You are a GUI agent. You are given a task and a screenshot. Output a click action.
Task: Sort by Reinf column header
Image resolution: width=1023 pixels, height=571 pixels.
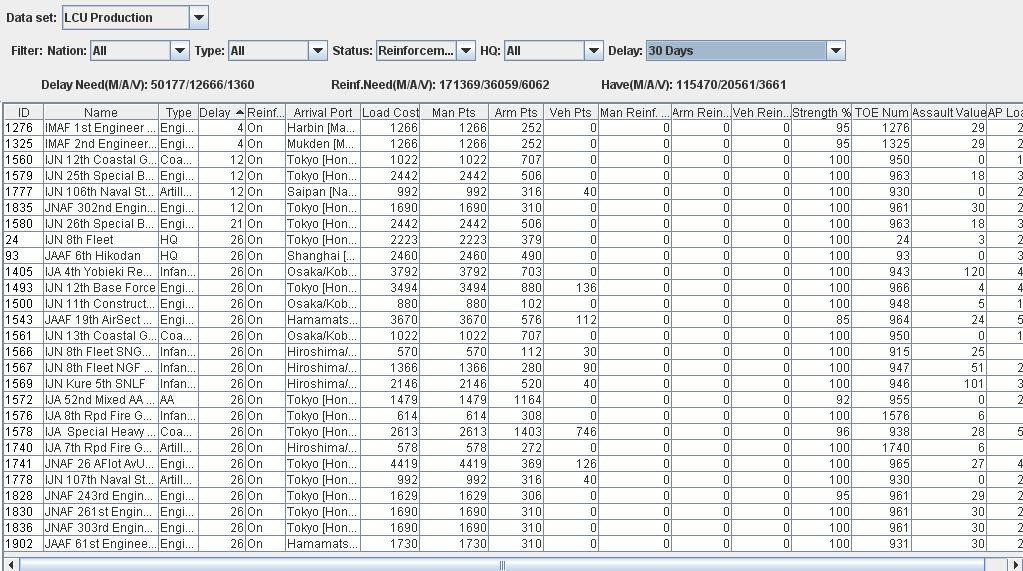click(266, 112)
